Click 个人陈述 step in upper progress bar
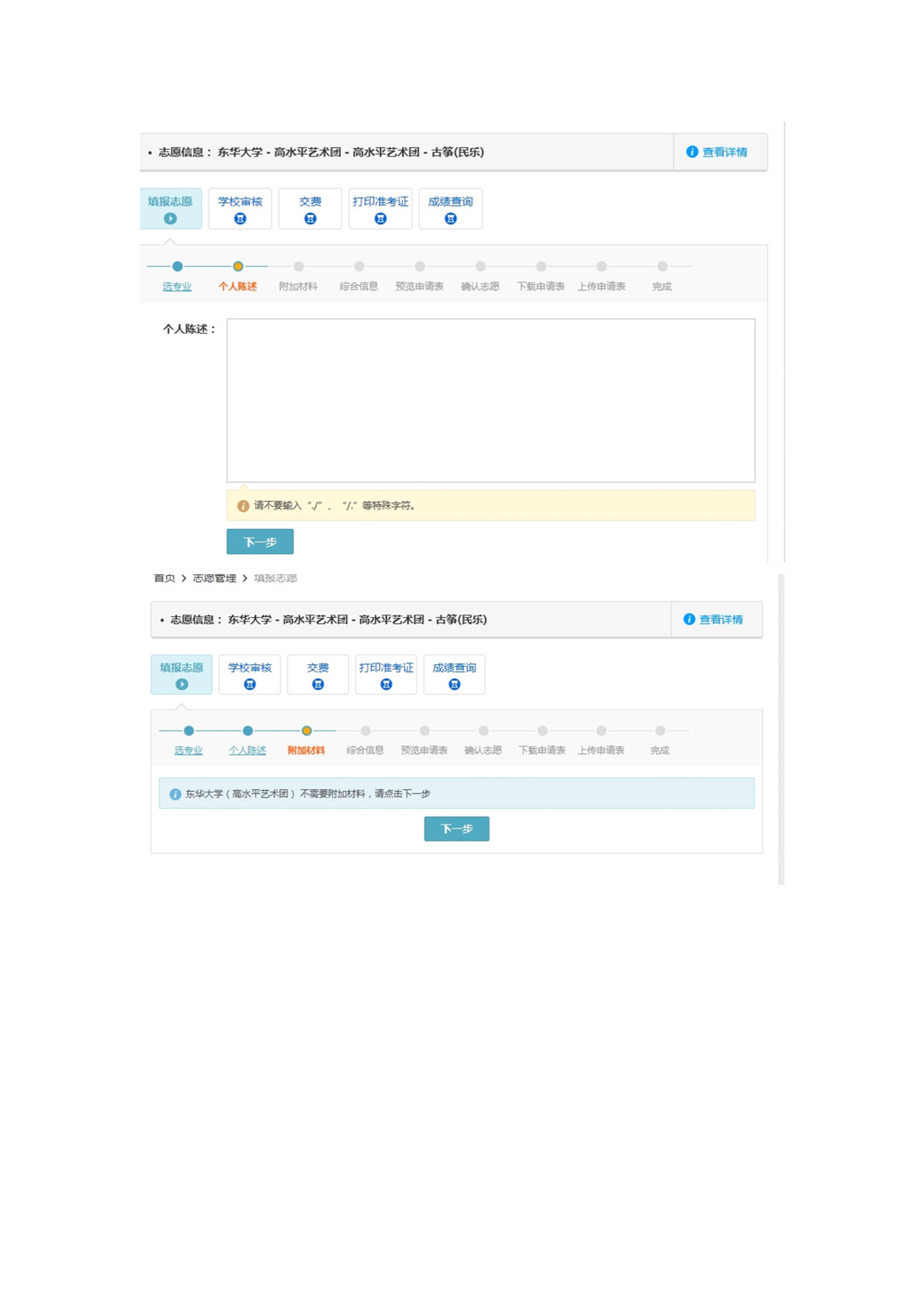This screenshot has width=924, height=1307. coord(238,287)
